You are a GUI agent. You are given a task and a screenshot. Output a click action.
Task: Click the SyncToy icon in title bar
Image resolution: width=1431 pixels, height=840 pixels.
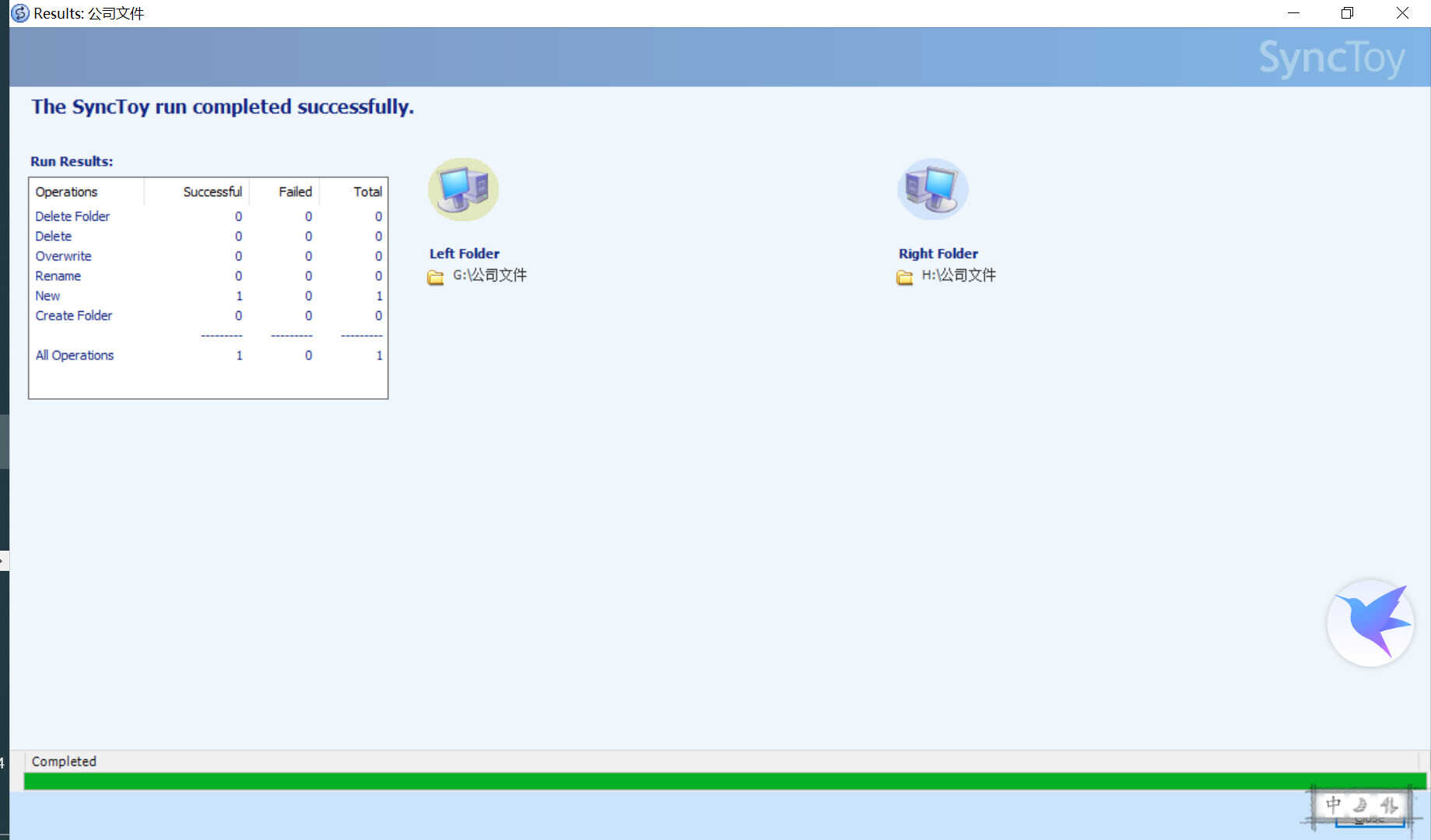[19, 13]
